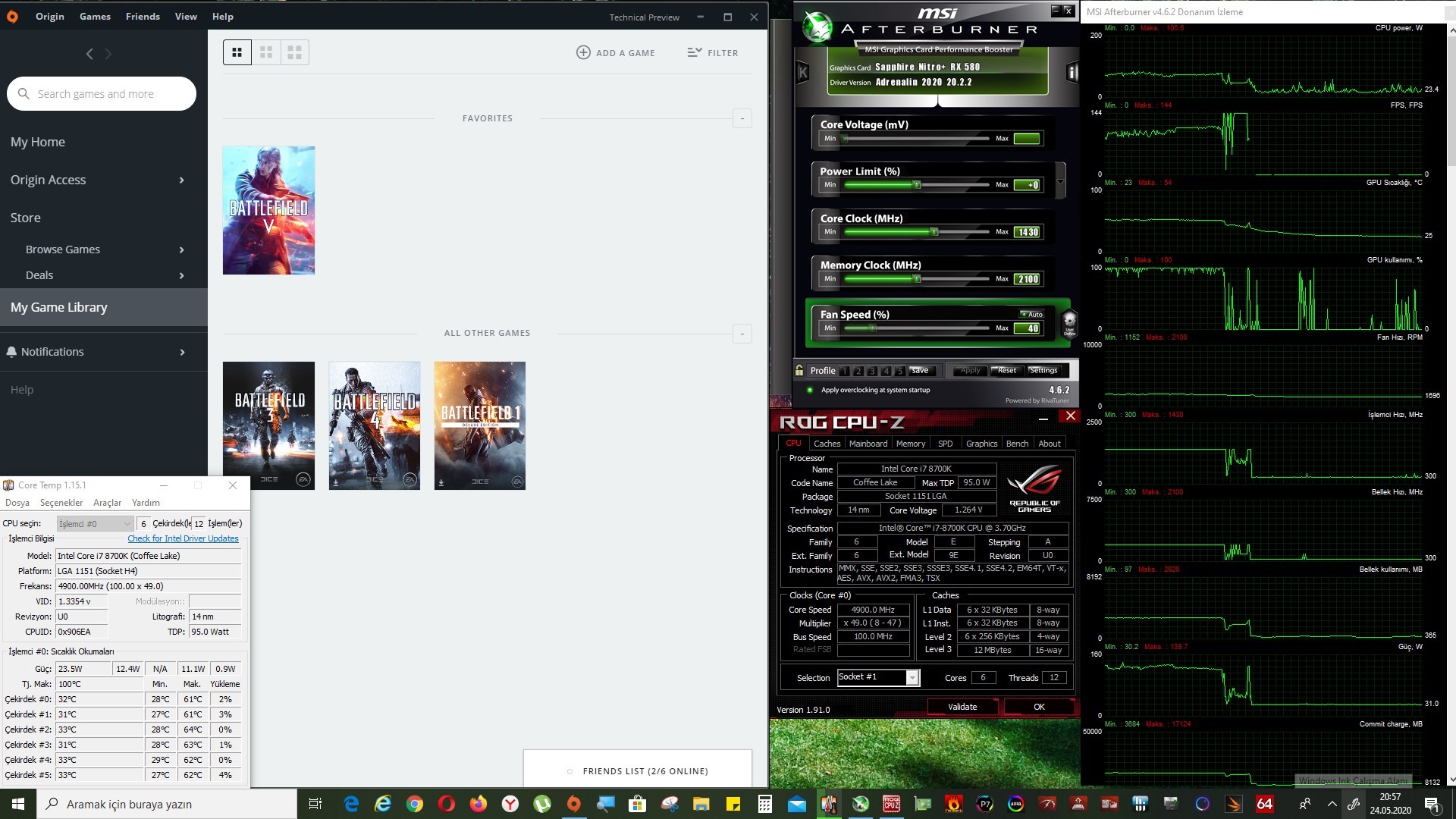Go back with Origin's back arrow
Viewport: 1456px width, 819px height.
tap(89, 54)
